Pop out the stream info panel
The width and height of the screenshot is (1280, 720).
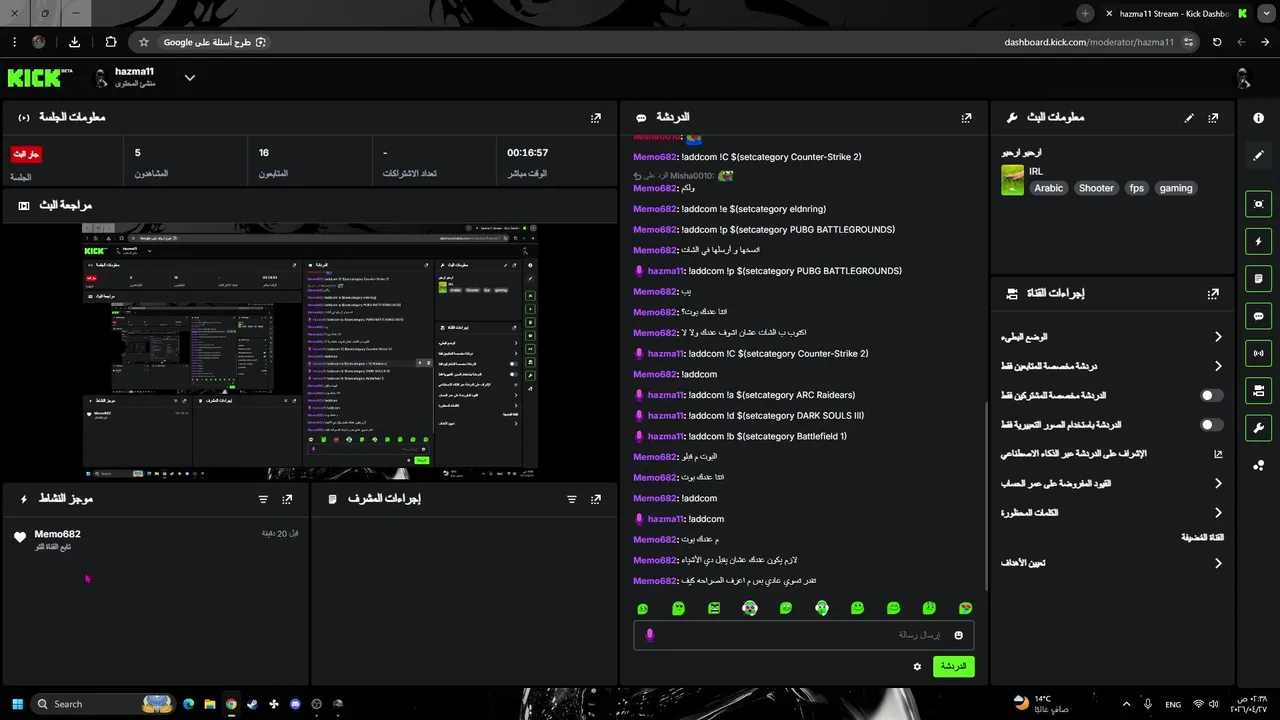tap(1213, 117)
